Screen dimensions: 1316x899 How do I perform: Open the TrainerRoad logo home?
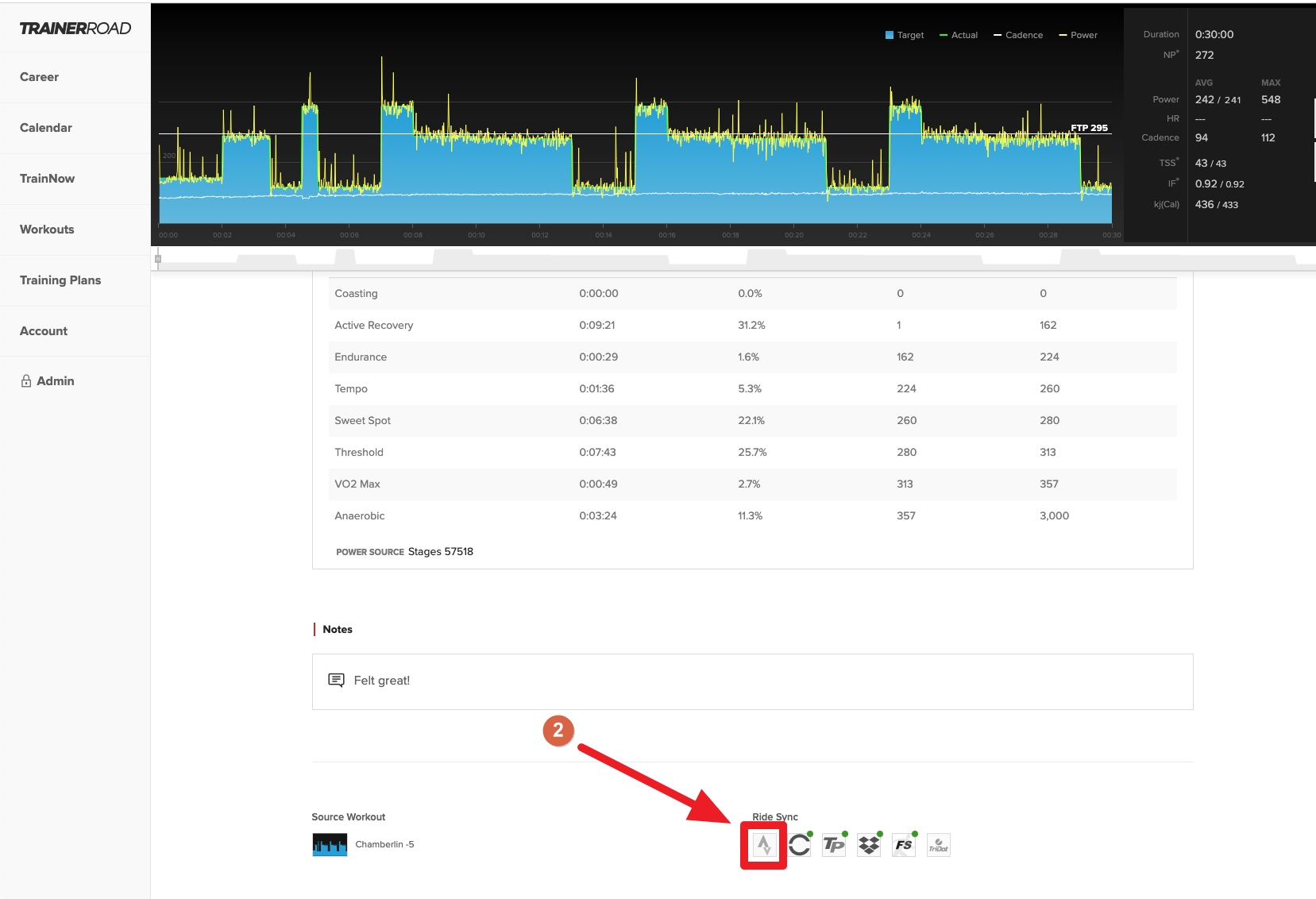[x=75, y=29]
